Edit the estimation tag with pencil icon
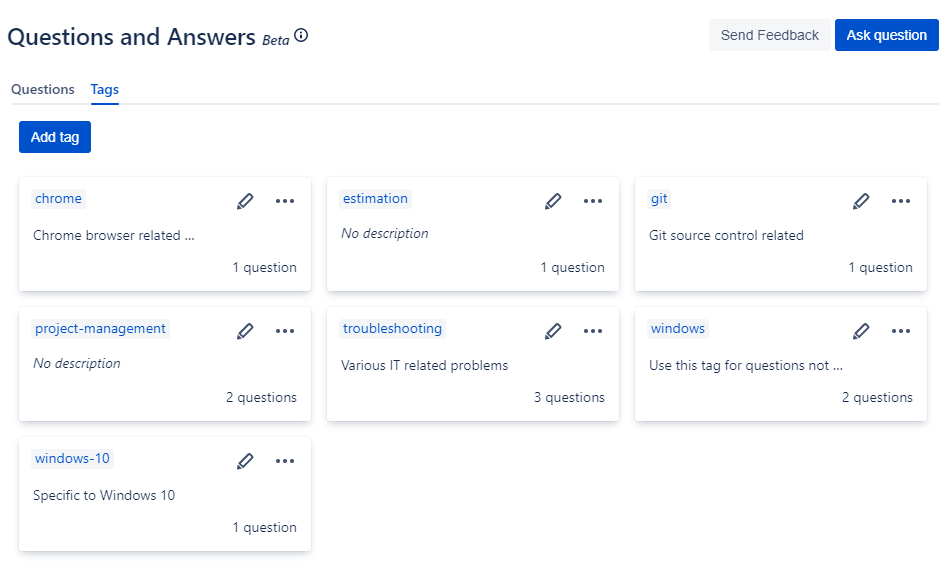This screenshot has height=567, width=947. click(553, 201)
